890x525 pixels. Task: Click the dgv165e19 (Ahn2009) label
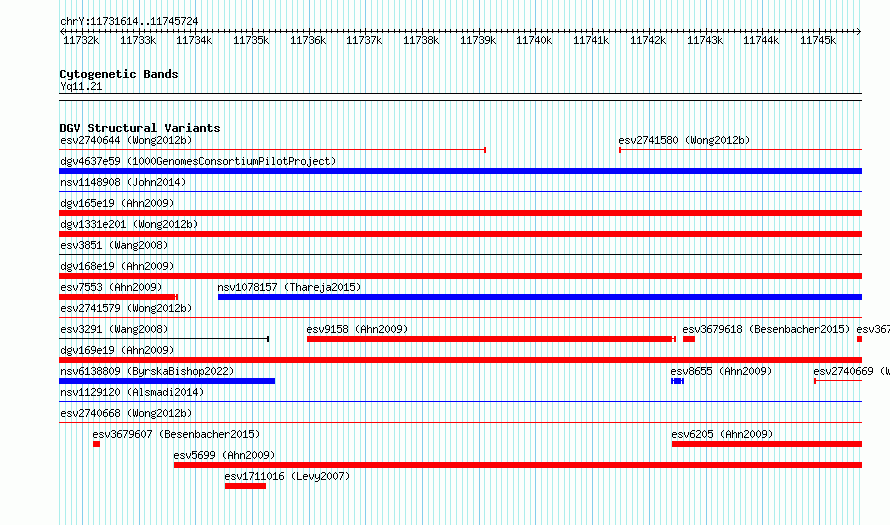(117, 203)
